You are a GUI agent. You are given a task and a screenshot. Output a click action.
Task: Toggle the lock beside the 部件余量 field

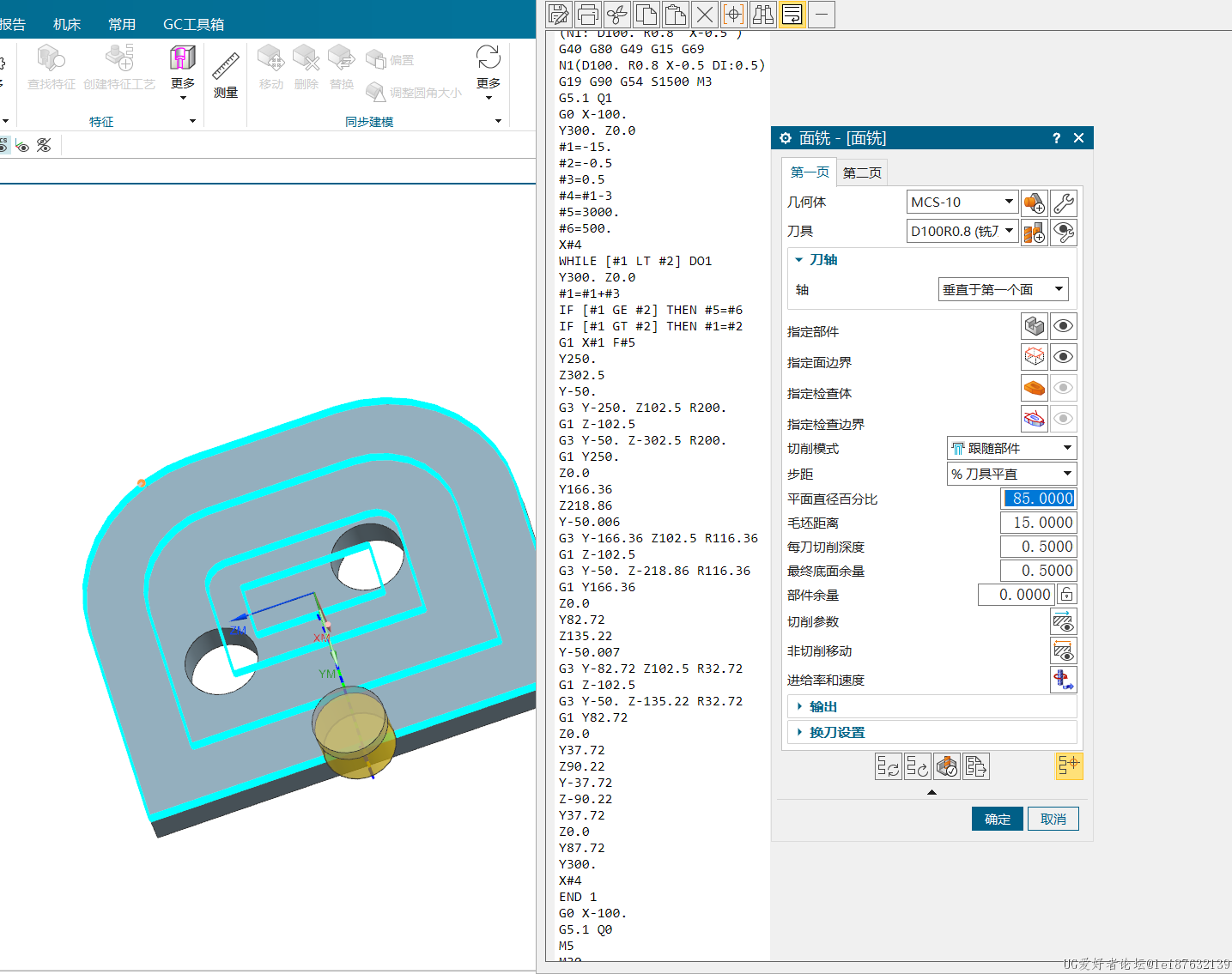tap(1066, 595)
